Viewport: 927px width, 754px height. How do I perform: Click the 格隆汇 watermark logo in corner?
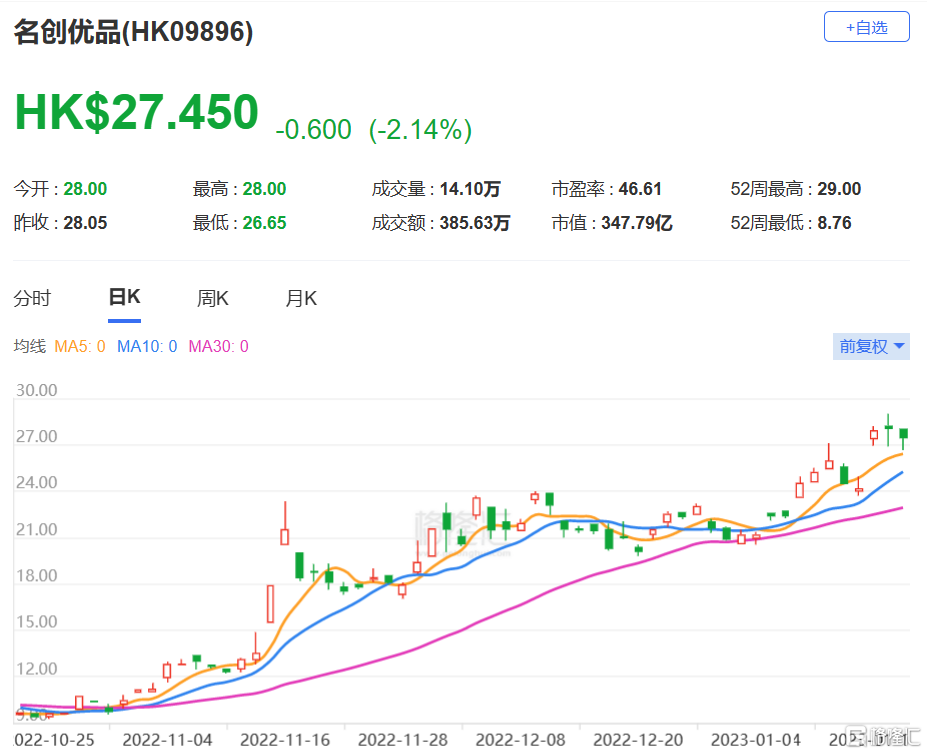point(880,737)
